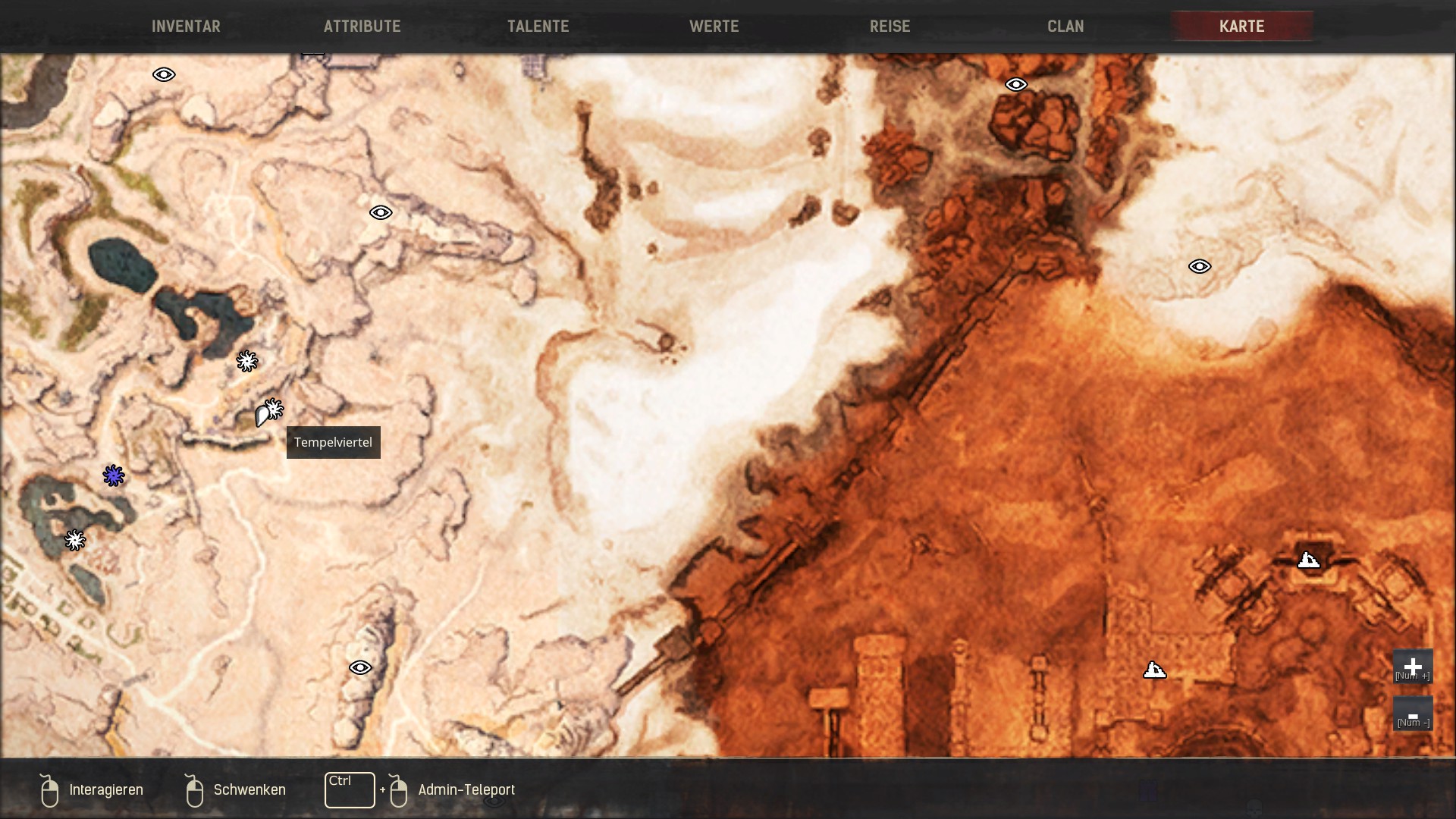Select the blue splat marker on the map
Viewport: 1456px width, 819px height.
[x=114, y=475]
